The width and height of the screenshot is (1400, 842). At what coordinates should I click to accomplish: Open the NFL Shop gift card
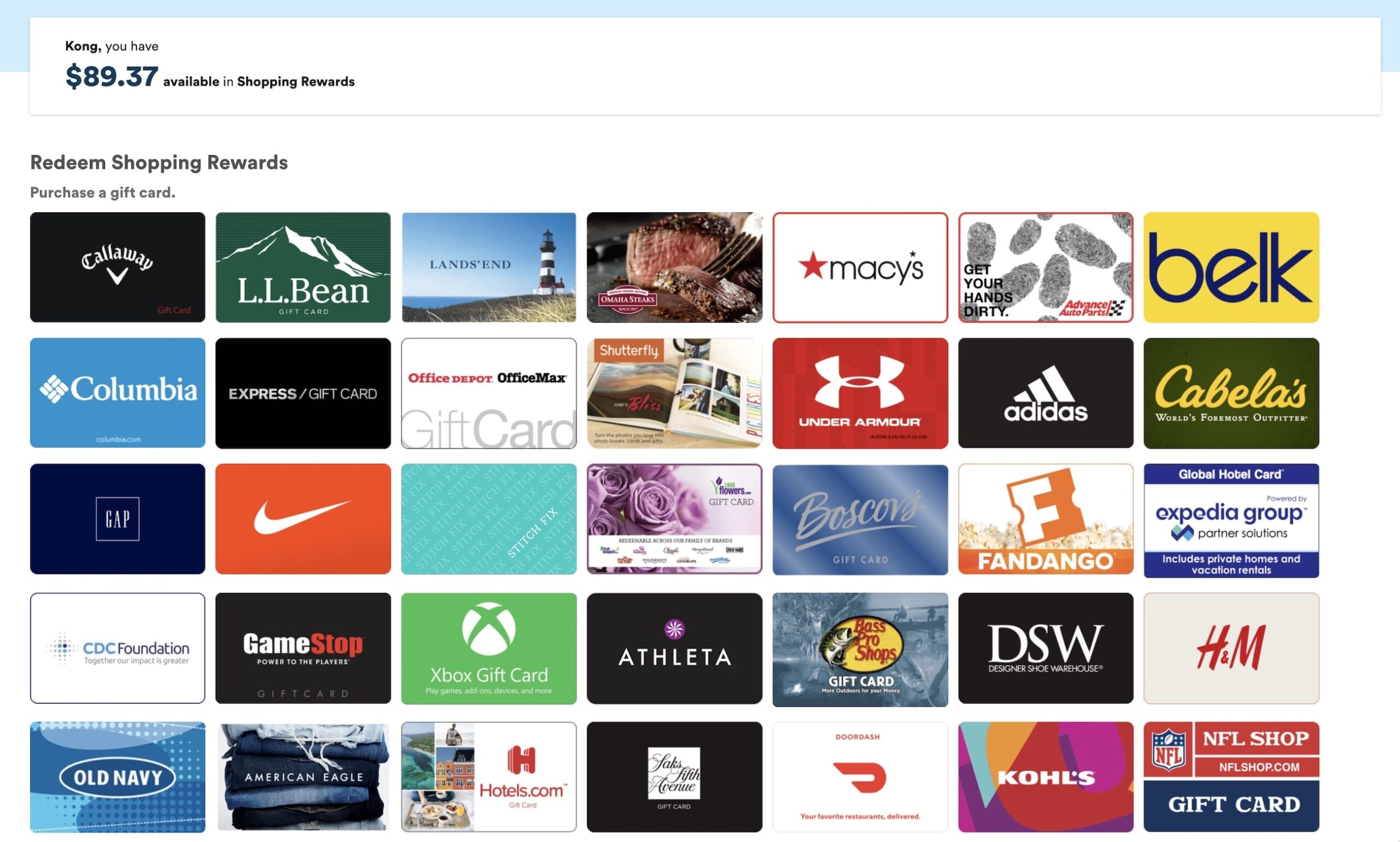(1231, 776)
